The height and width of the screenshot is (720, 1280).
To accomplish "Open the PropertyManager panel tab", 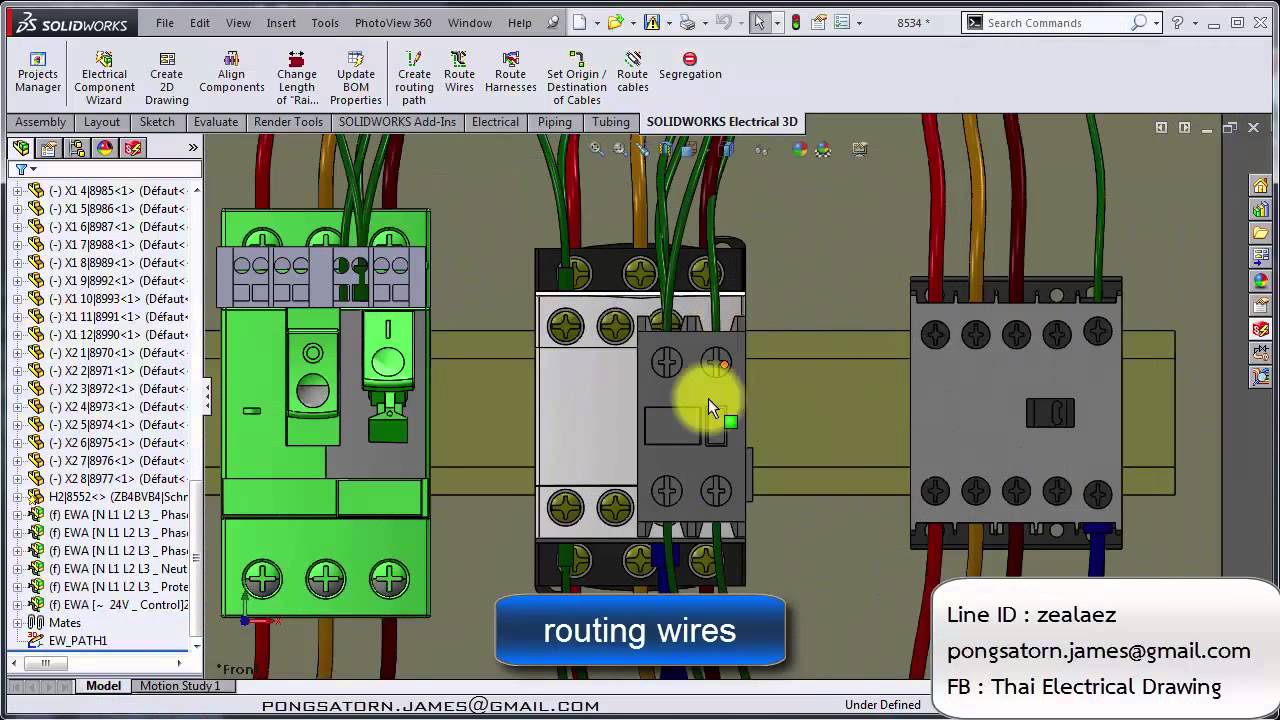I will point(49,148).
